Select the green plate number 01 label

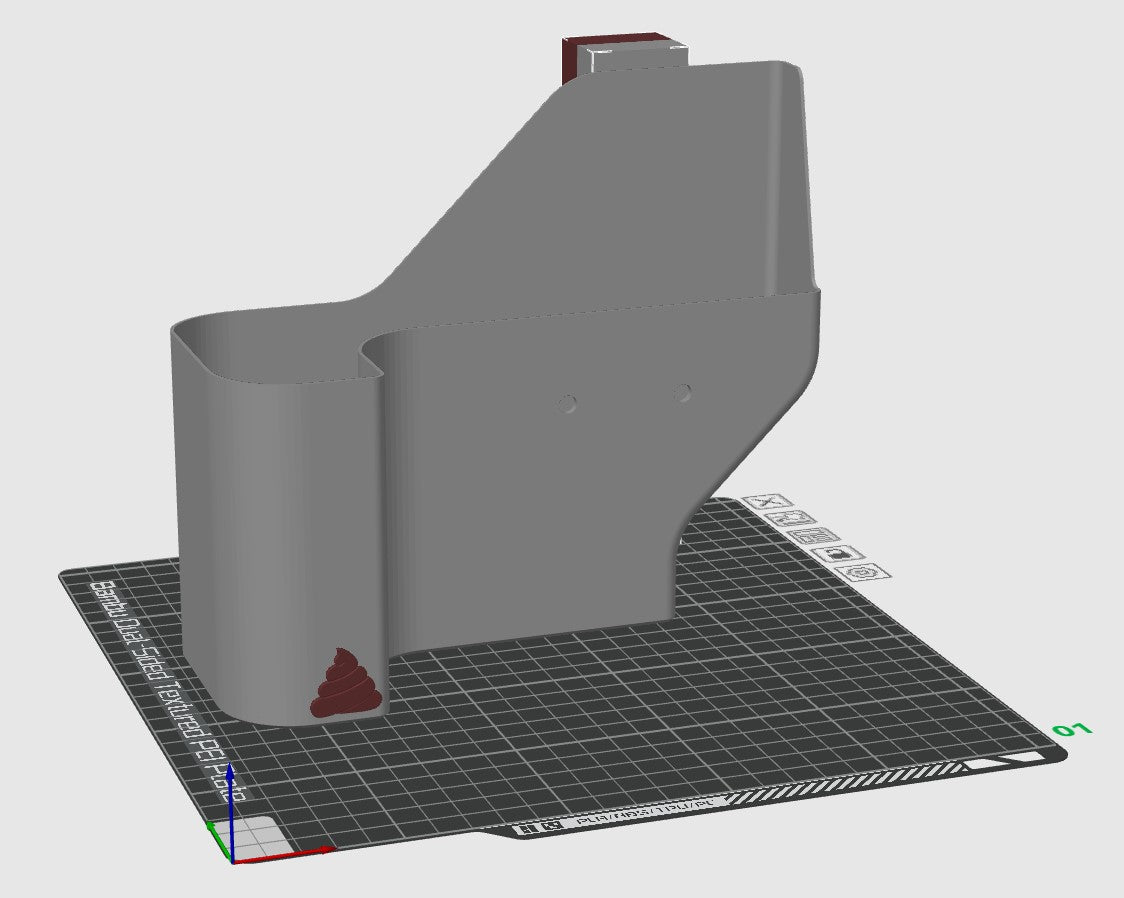point(1072,730)
